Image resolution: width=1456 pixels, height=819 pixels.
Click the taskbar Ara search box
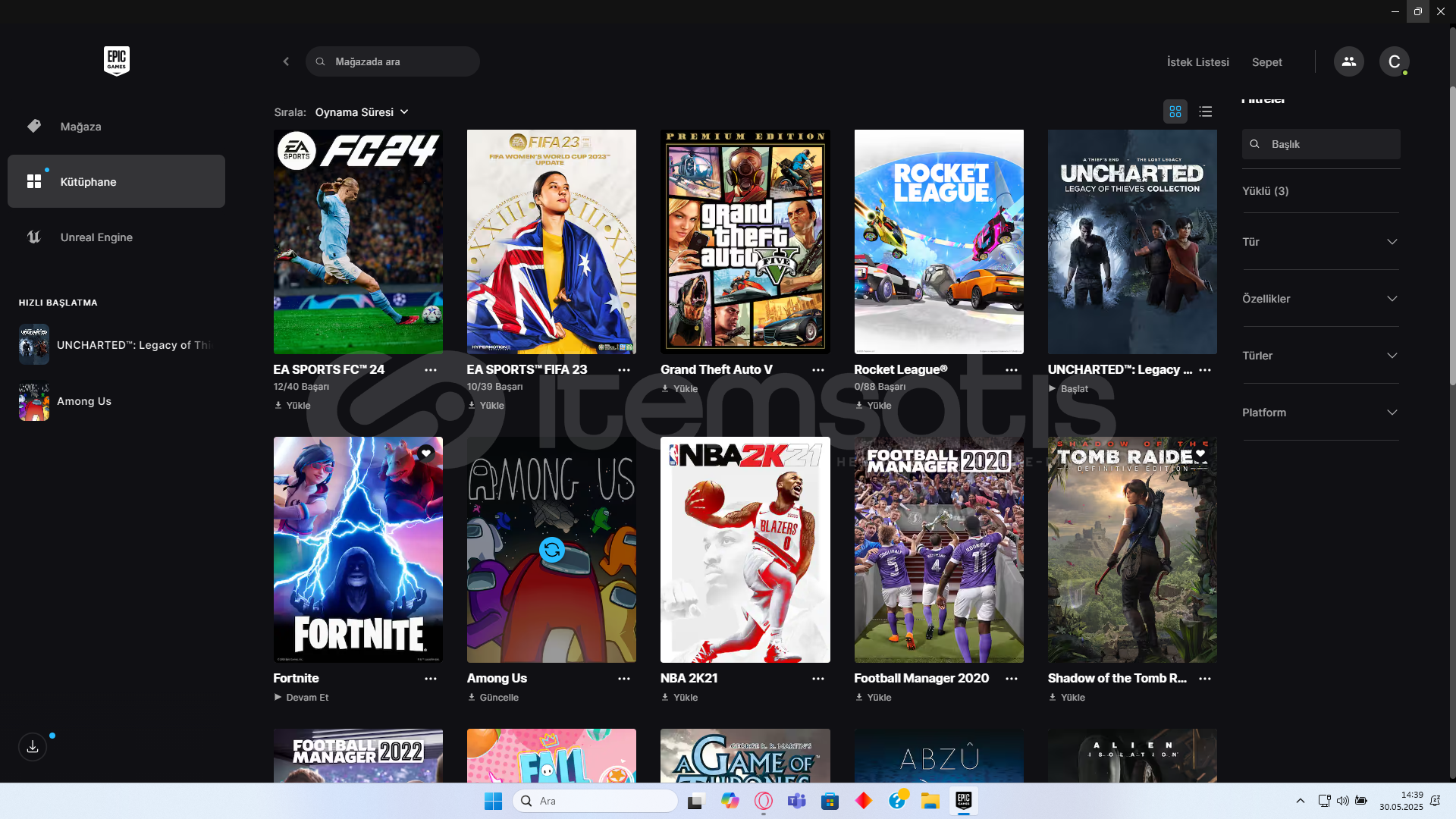(595, 801)
